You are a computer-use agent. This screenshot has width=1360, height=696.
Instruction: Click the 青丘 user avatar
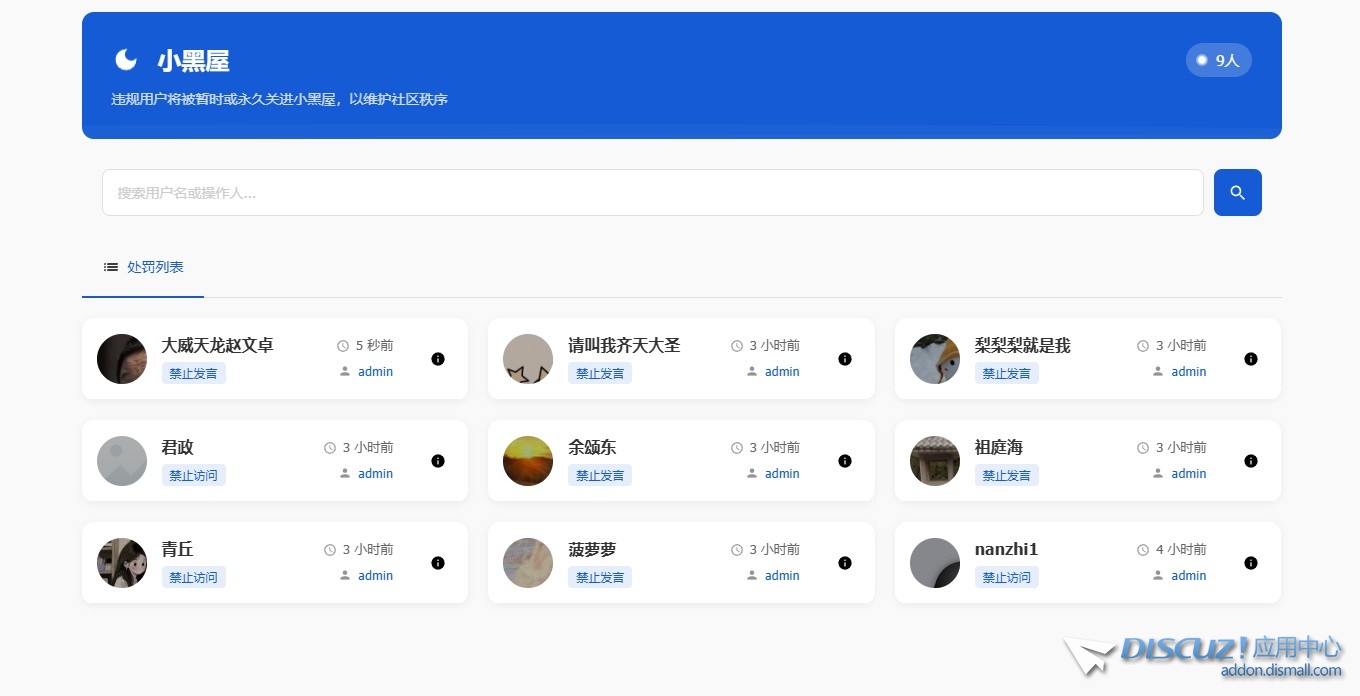pyautogui.click(x=122, y=563)
